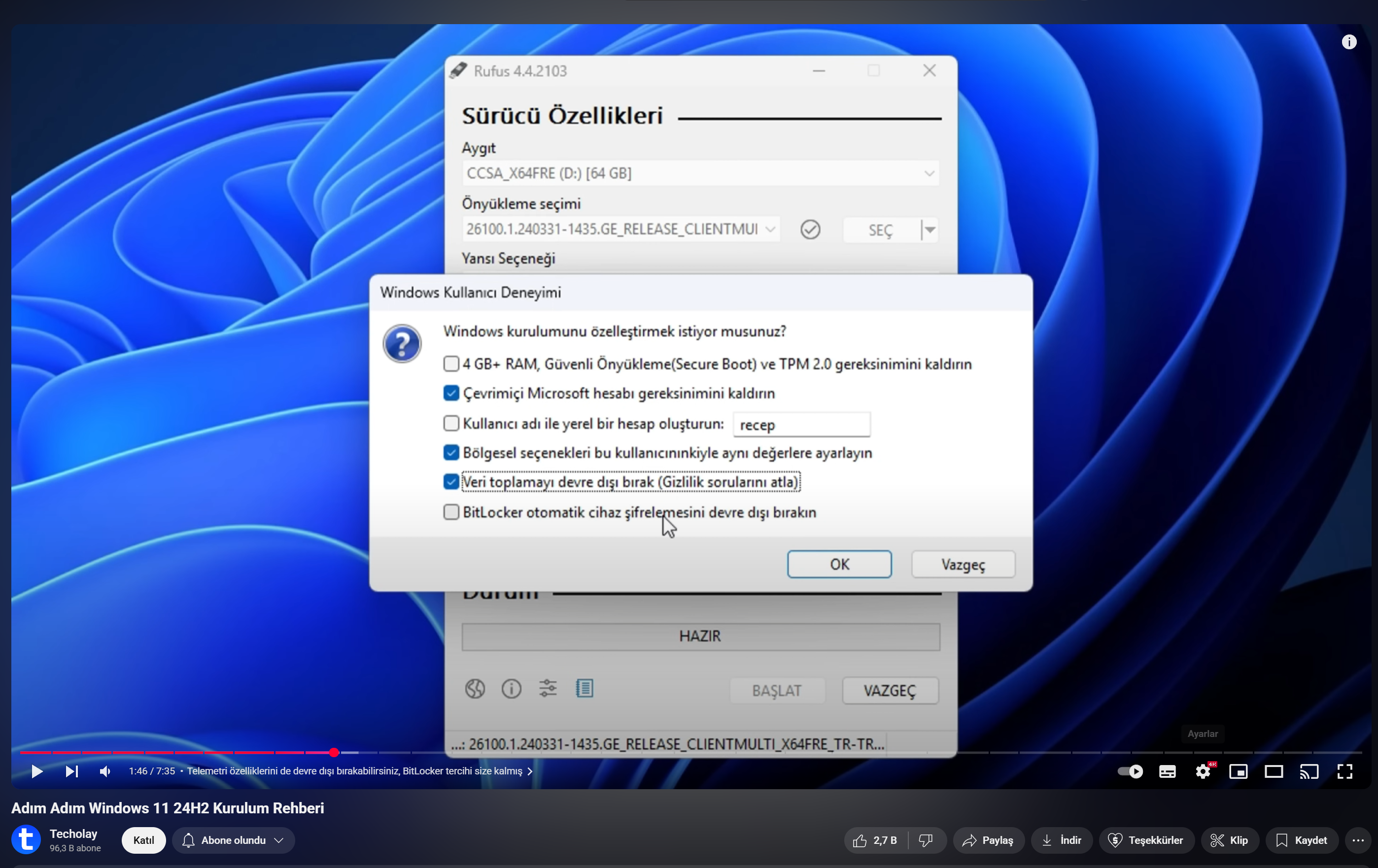Click the 1:46 / 7:35 time display
The image size is (1378, 868).
[x=152, y=771]
